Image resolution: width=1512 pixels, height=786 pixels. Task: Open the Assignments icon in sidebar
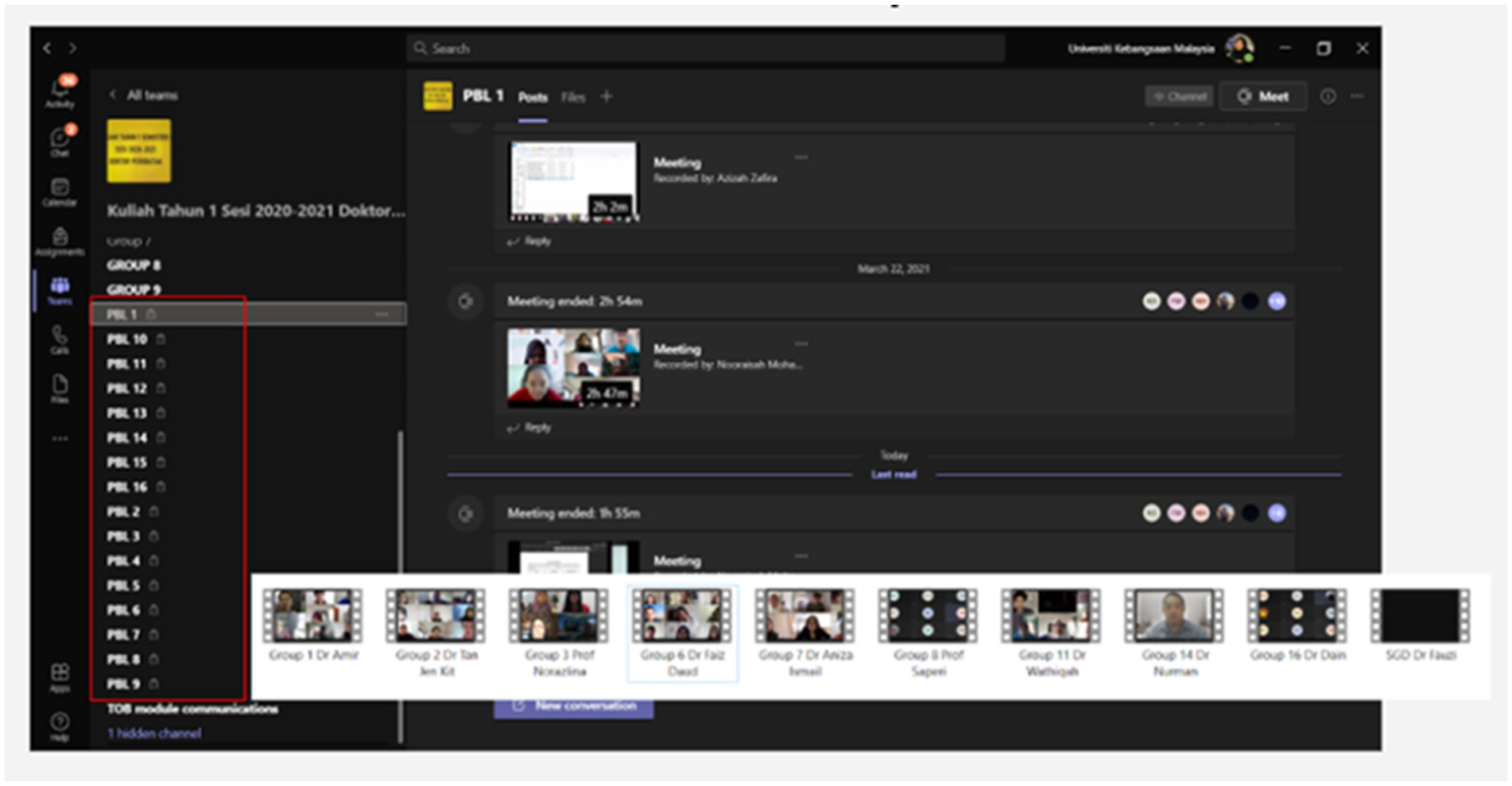click(60, 241)
